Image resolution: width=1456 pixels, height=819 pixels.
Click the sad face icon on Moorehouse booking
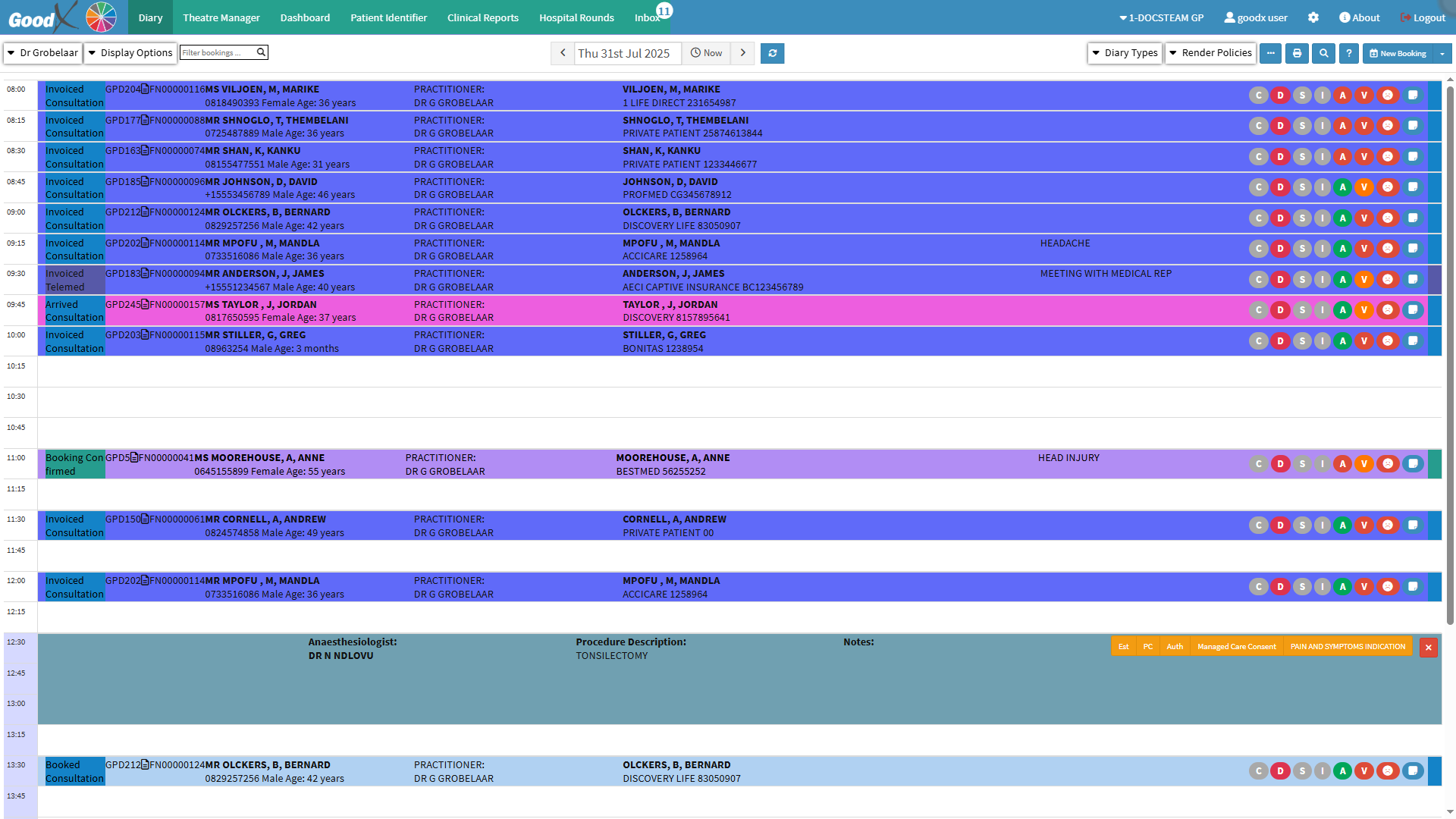(1387, 464)
